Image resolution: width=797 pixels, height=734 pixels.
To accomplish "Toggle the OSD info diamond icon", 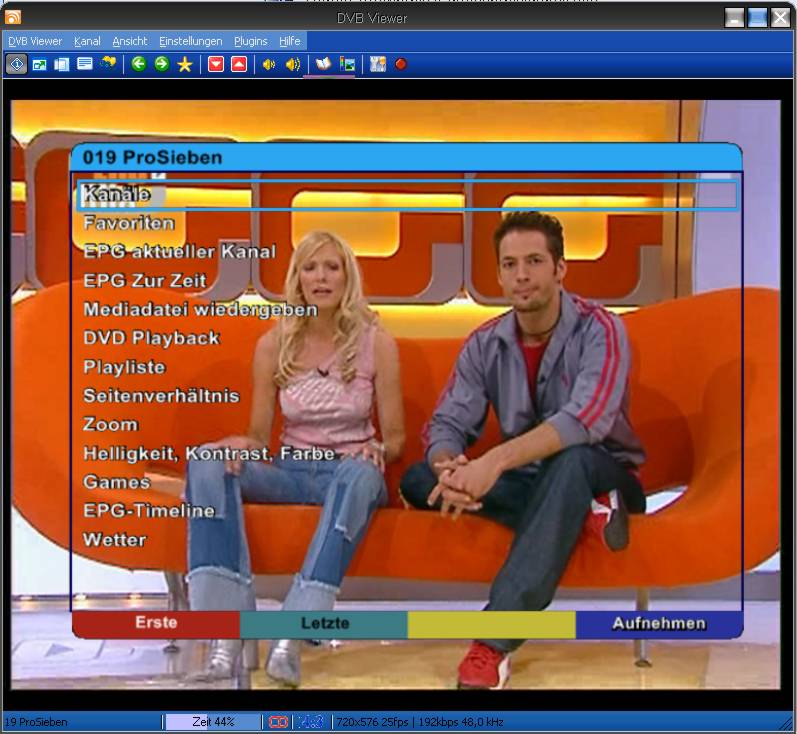I will tap(17, 65).
